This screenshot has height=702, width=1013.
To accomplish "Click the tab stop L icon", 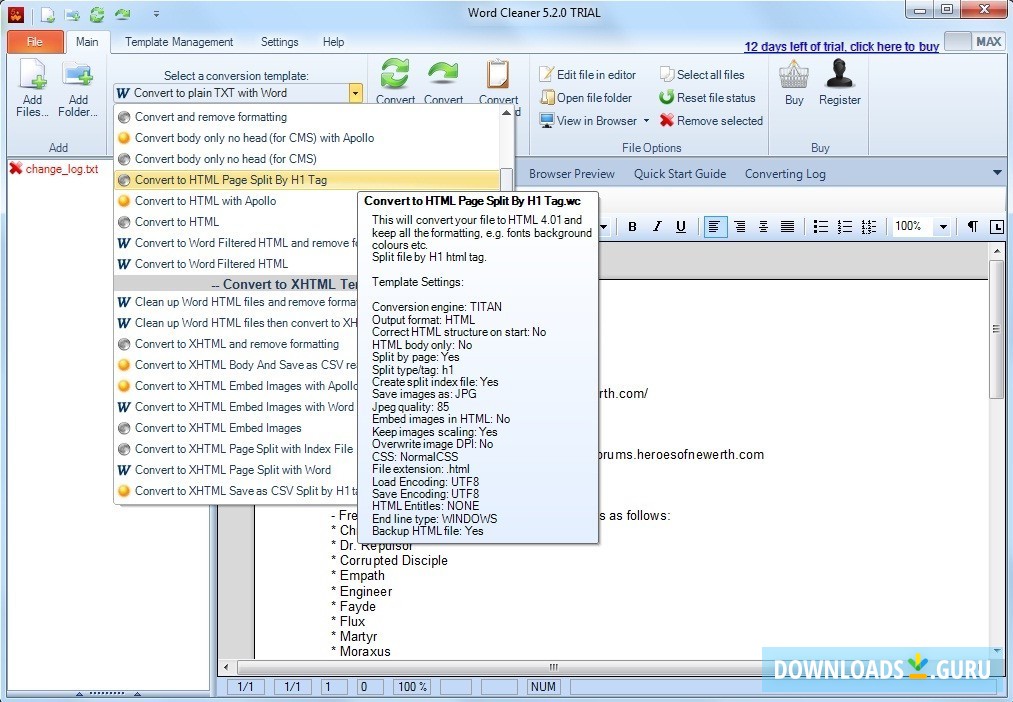I will (997, 227).
